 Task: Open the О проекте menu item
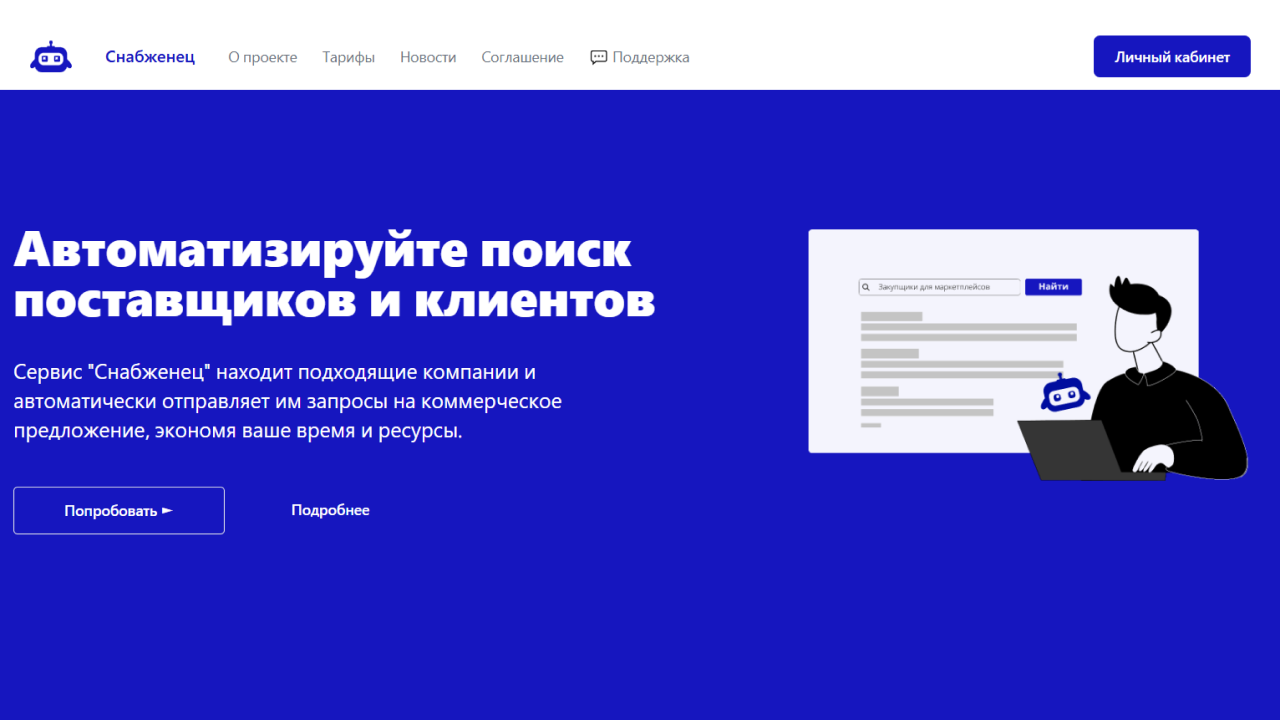pyautogui.click(x=263, y=57)
